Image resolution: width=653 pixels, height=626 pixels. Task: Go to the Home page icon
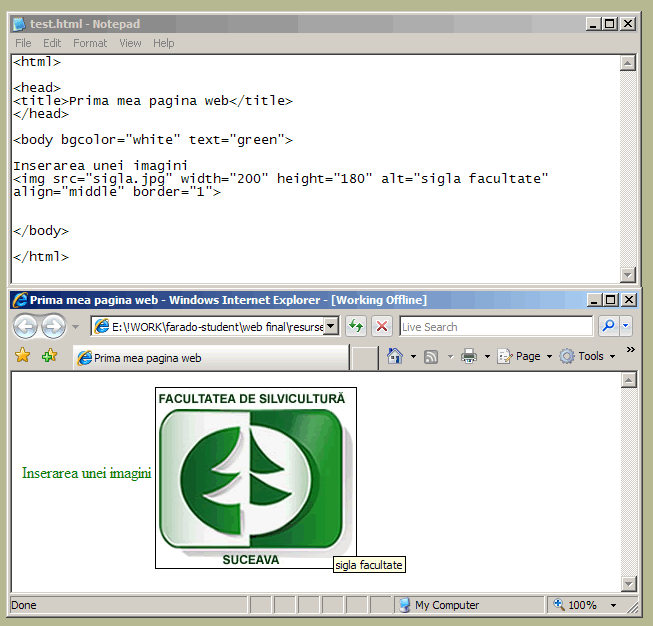click(395, 356)
